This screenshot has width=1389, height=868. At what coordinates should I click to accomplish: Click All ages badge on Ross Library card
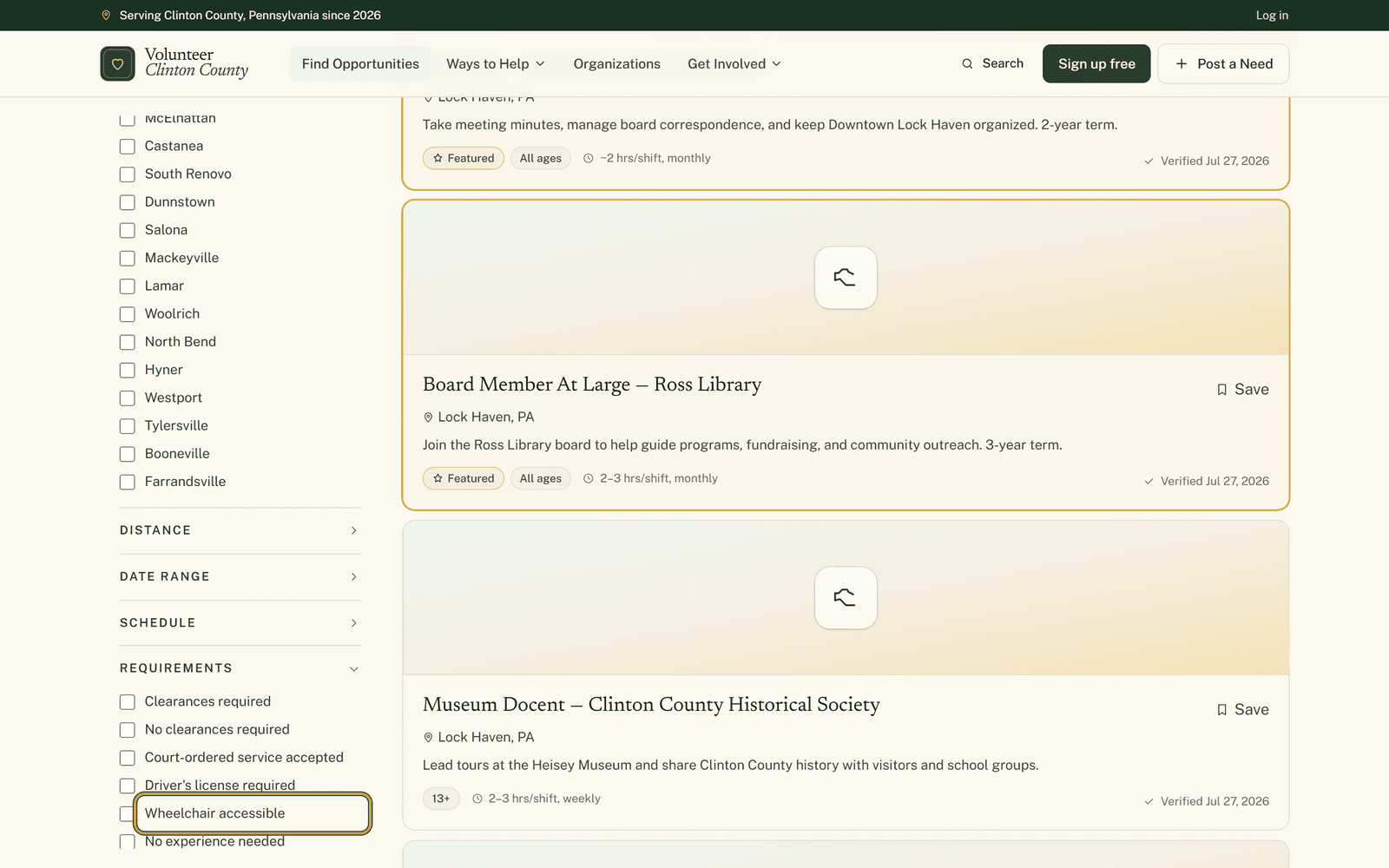click(x=540, y=478)
